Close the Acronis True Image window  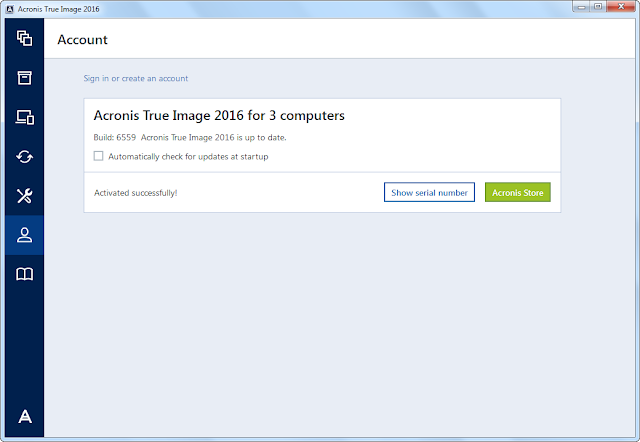tap(621, 7)
